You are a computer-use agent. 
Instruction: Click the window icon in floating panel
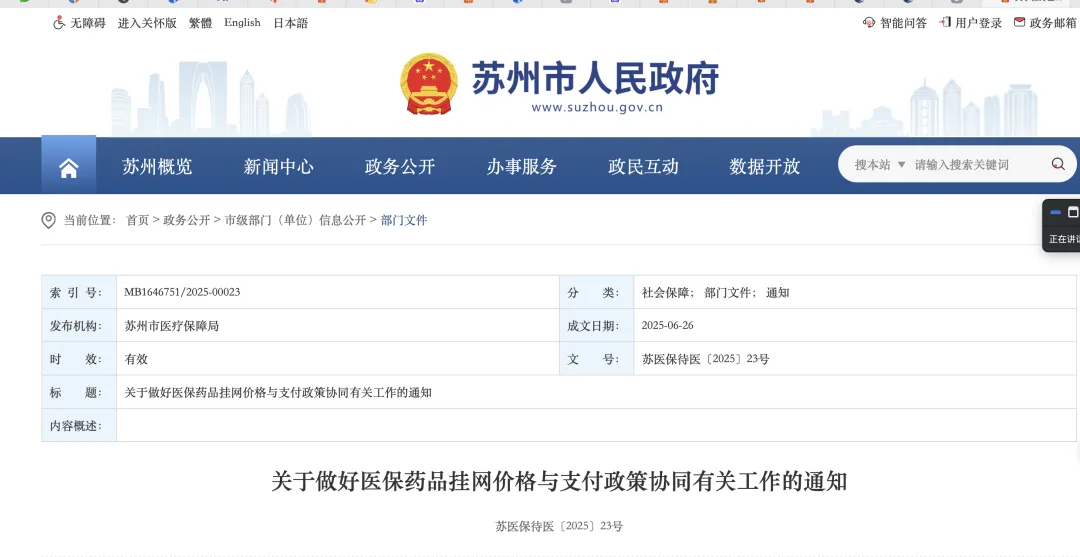click(1073, 212)
